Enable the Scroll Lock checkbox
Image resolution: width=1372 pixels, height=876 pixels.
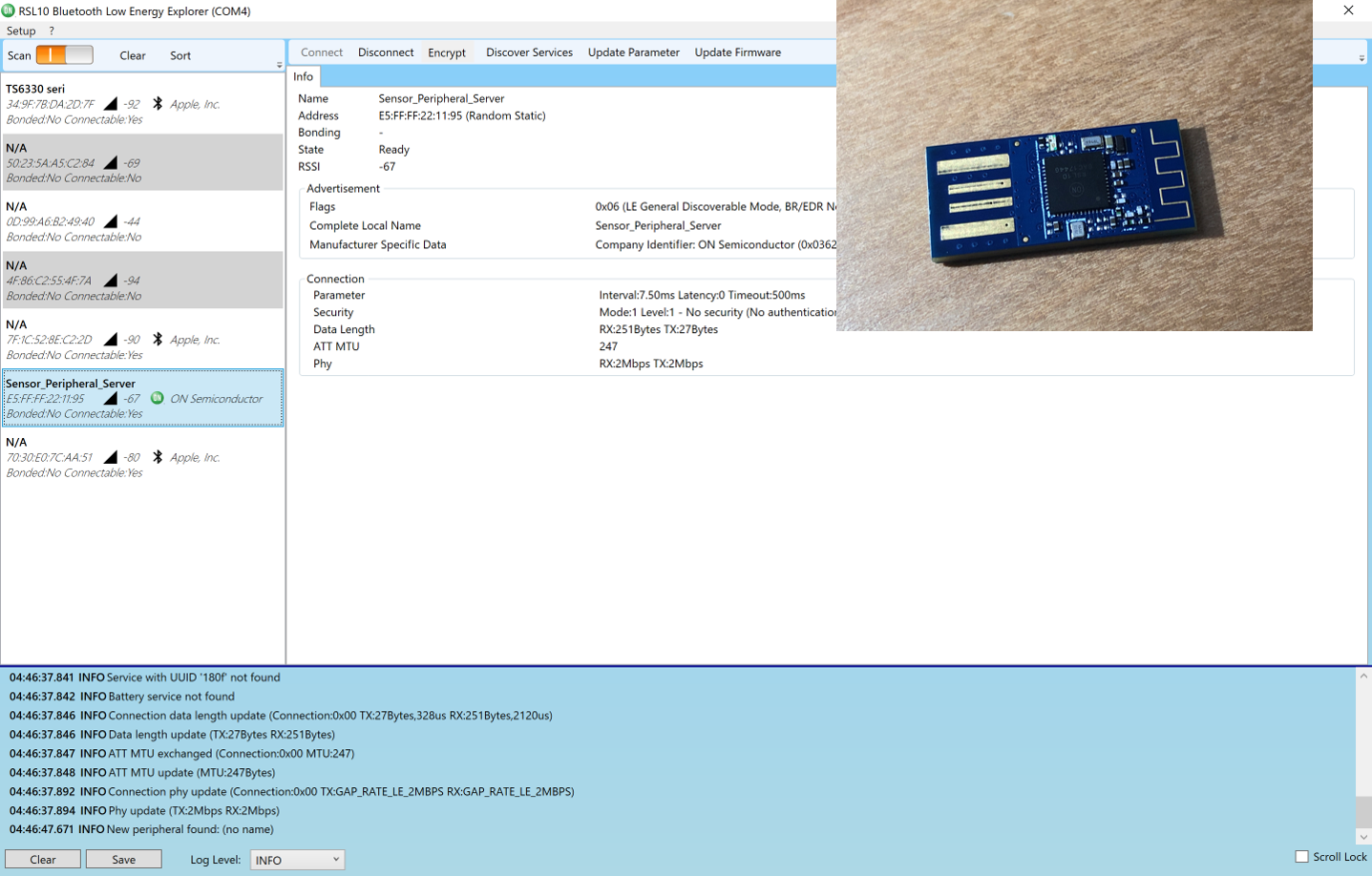(1301, 856)
